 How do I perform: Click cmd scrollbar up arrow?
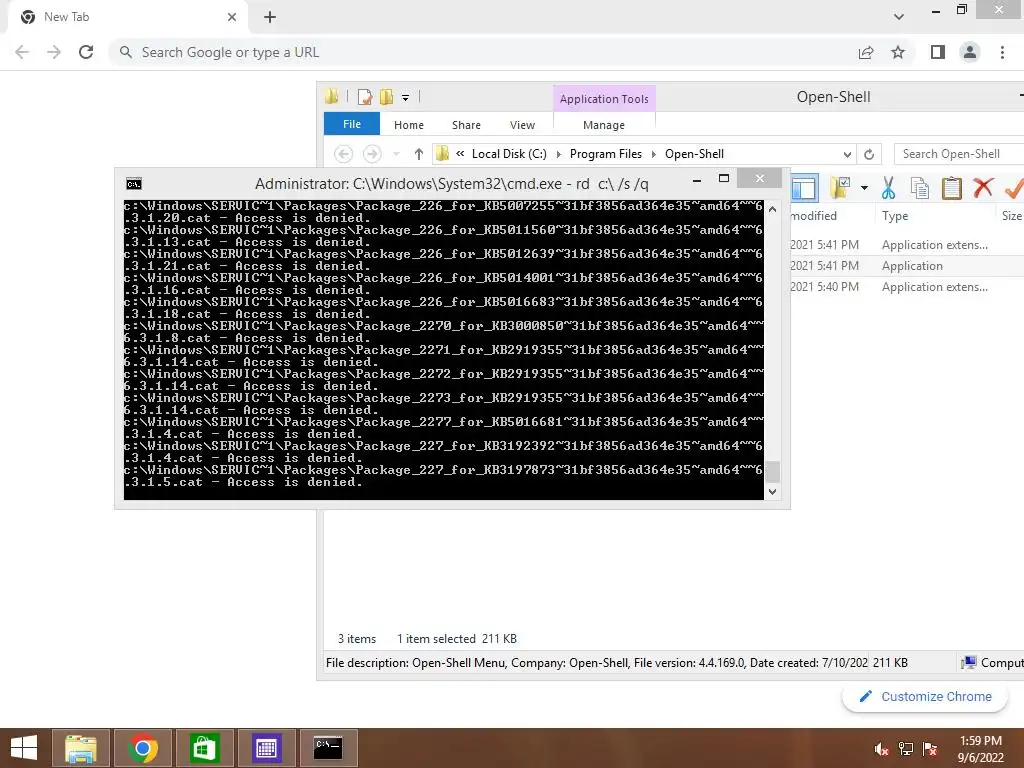click(773, 209)
